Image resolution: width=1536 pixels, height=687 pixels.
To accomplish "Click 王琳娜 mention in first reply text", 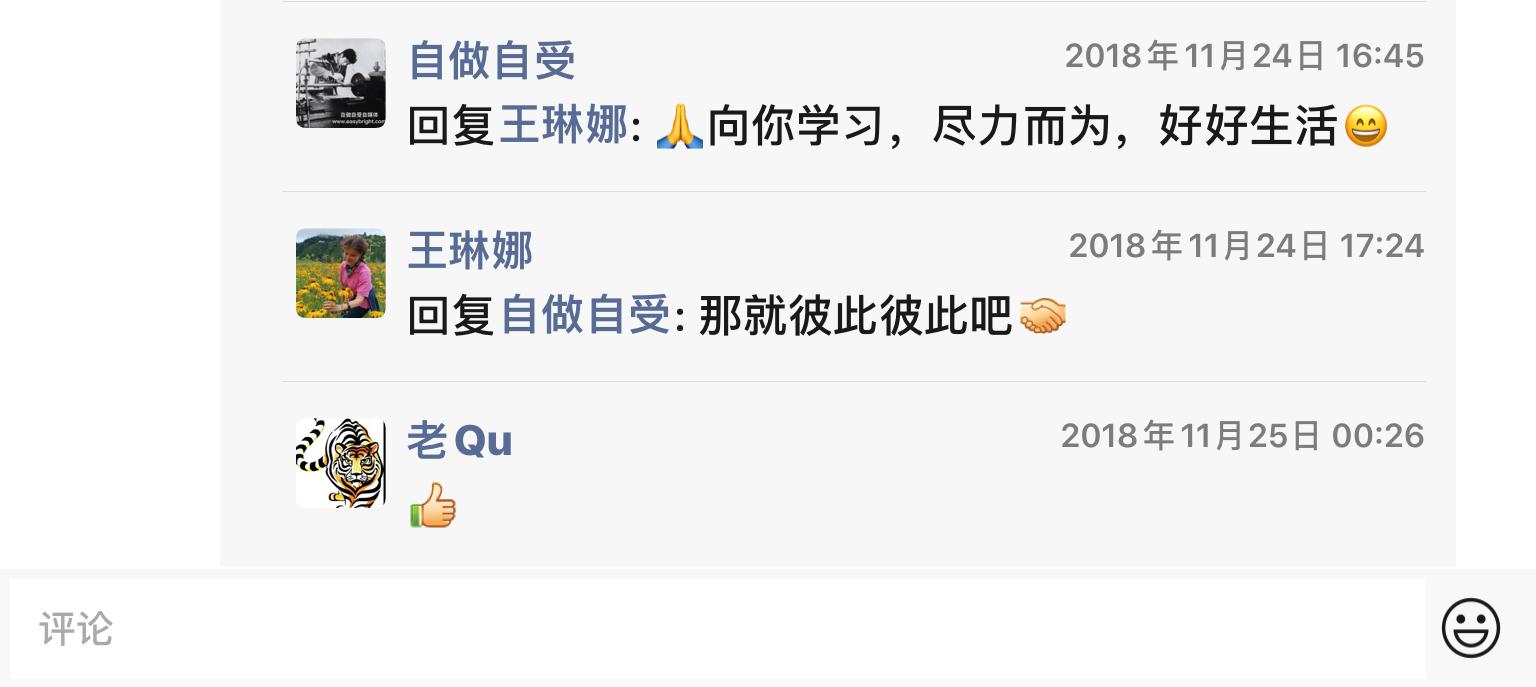I will point(564,127).
